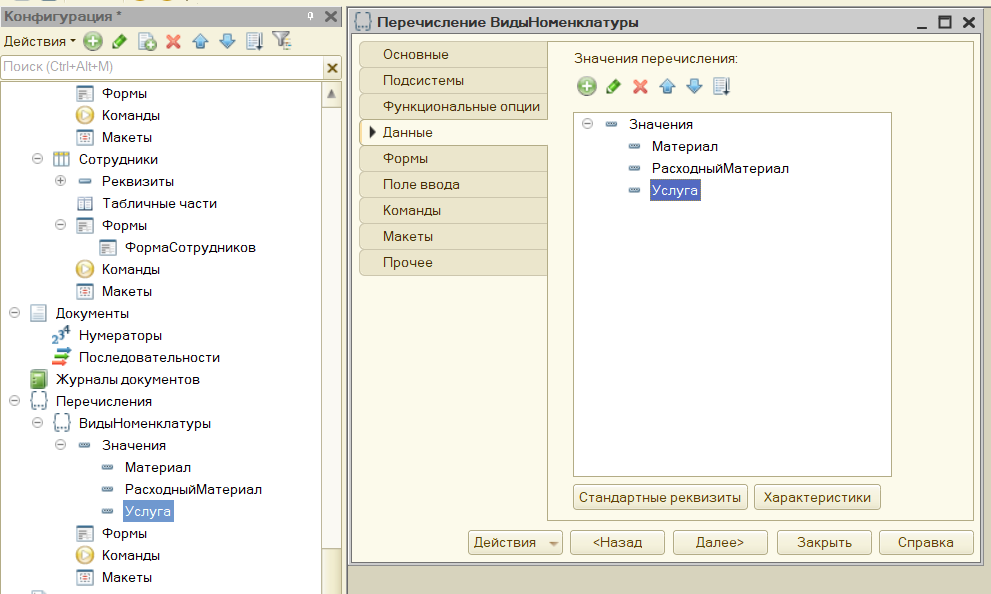Switch to the Прочее tab
Image resolution: width=991 pixels, height=594 pixels.
coord(453,262)
